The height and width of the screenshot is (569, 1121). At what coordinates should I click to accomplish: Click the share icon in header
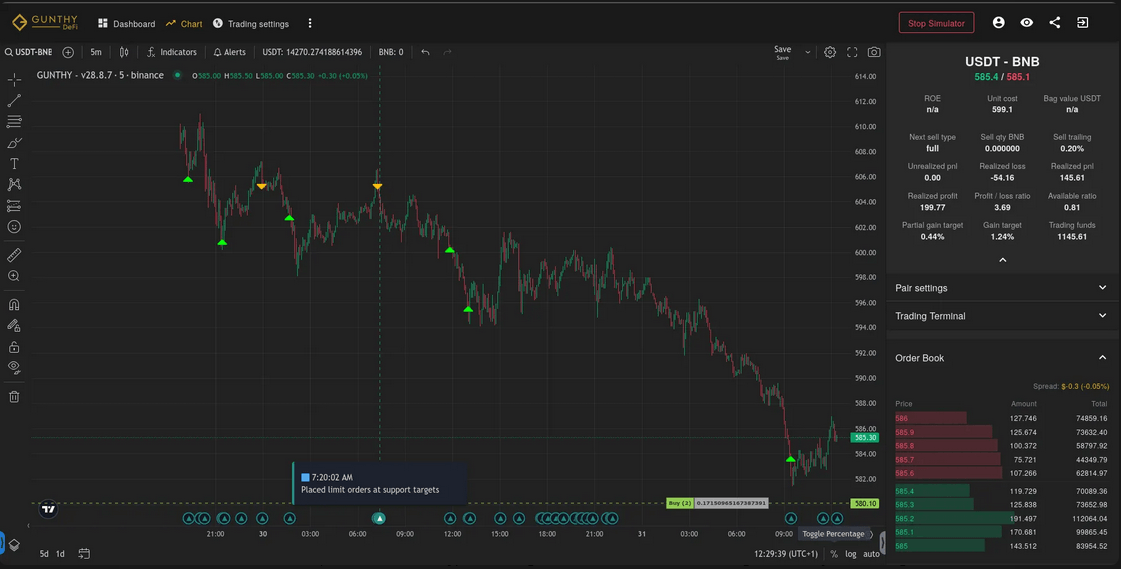pyautogui.click(x=1054, y=23)
